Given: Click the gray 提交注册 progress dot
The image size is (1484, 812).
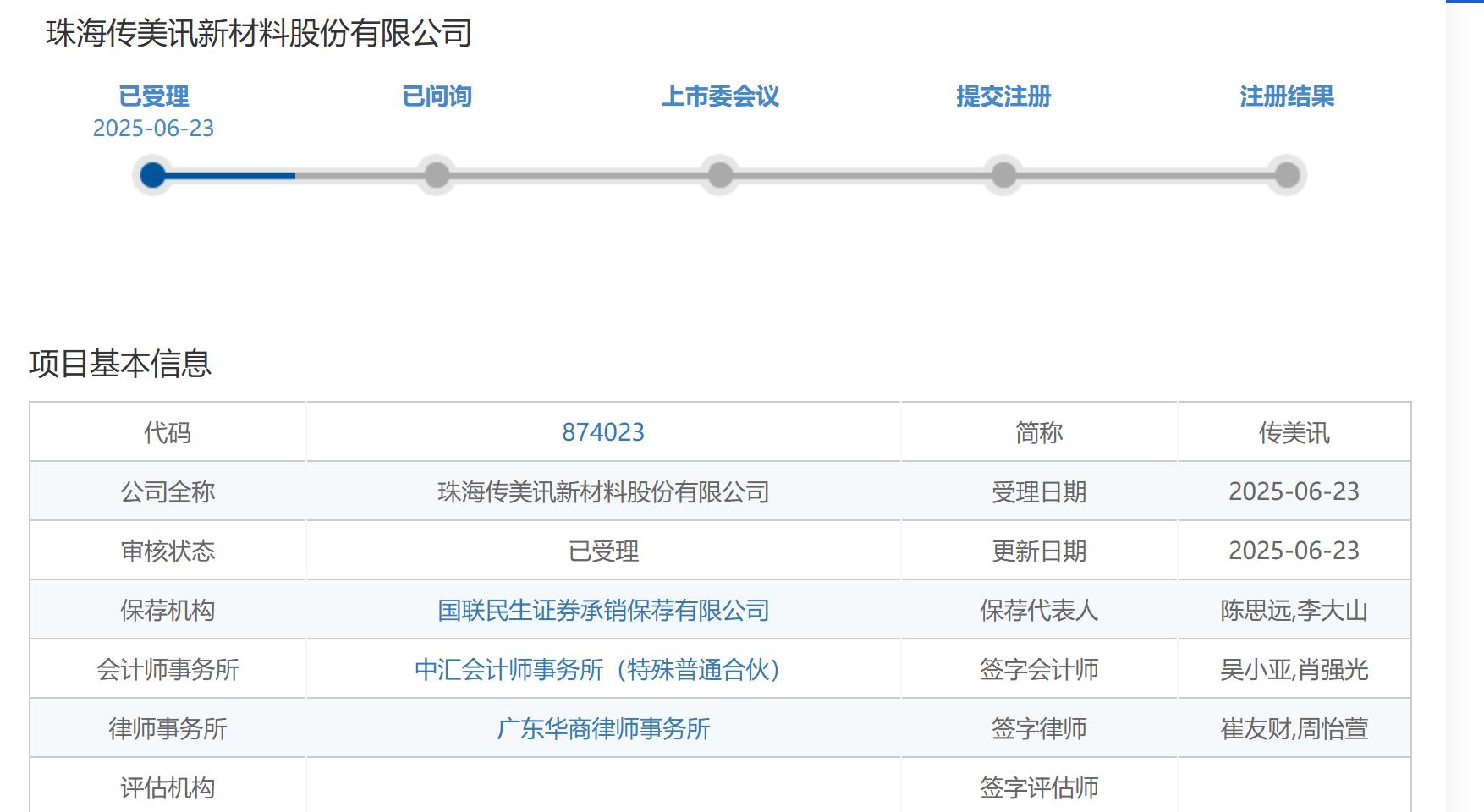Looking at the screenshot, I should tap(1003, 175).
